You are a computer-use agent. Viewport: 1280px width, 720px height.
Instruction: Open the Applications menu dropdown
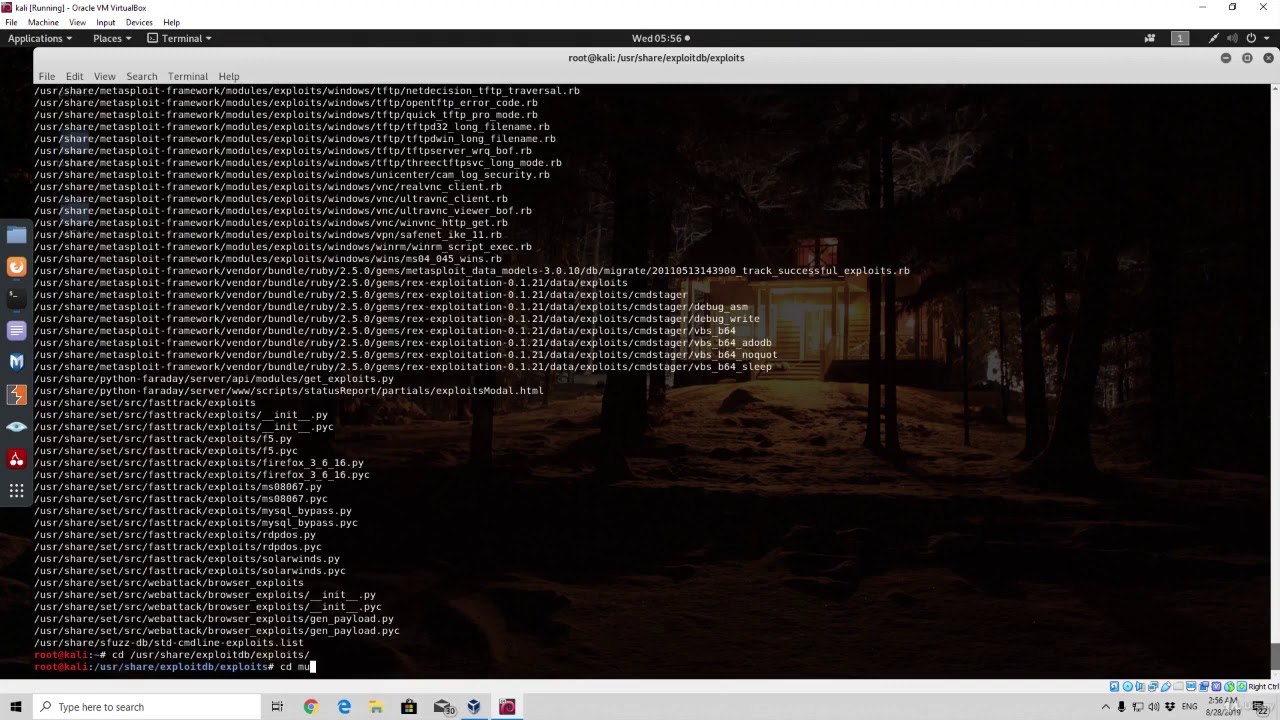click(x=40, y=38)
